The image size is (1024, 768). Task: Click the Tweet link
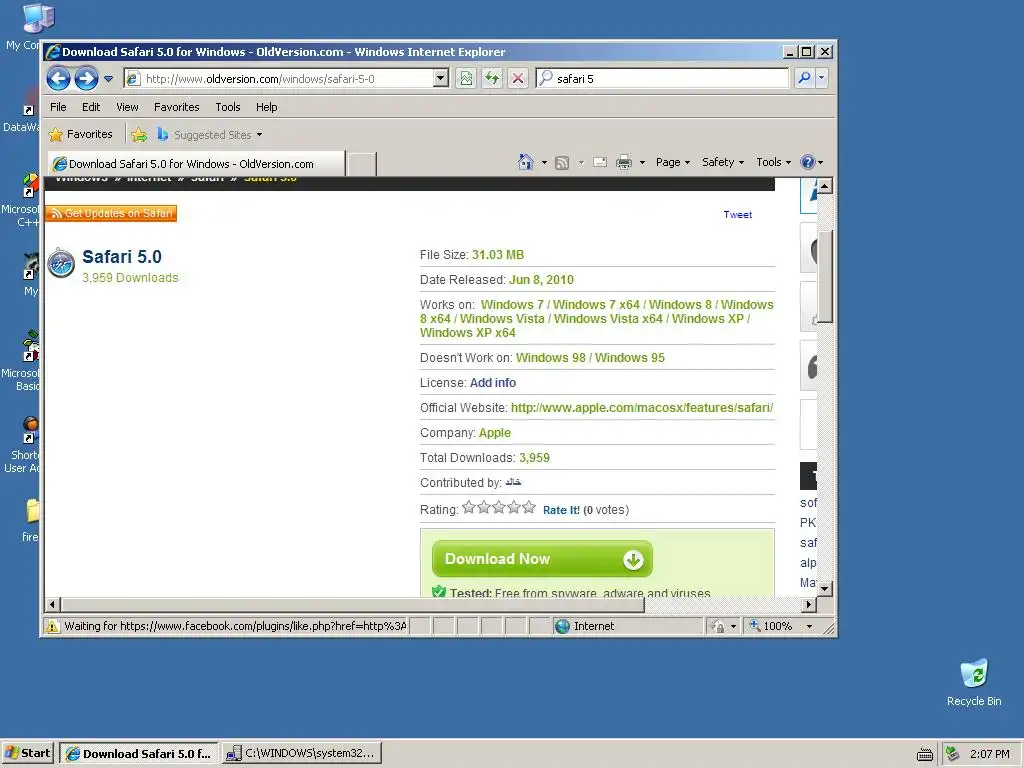[x=737, y=215]
